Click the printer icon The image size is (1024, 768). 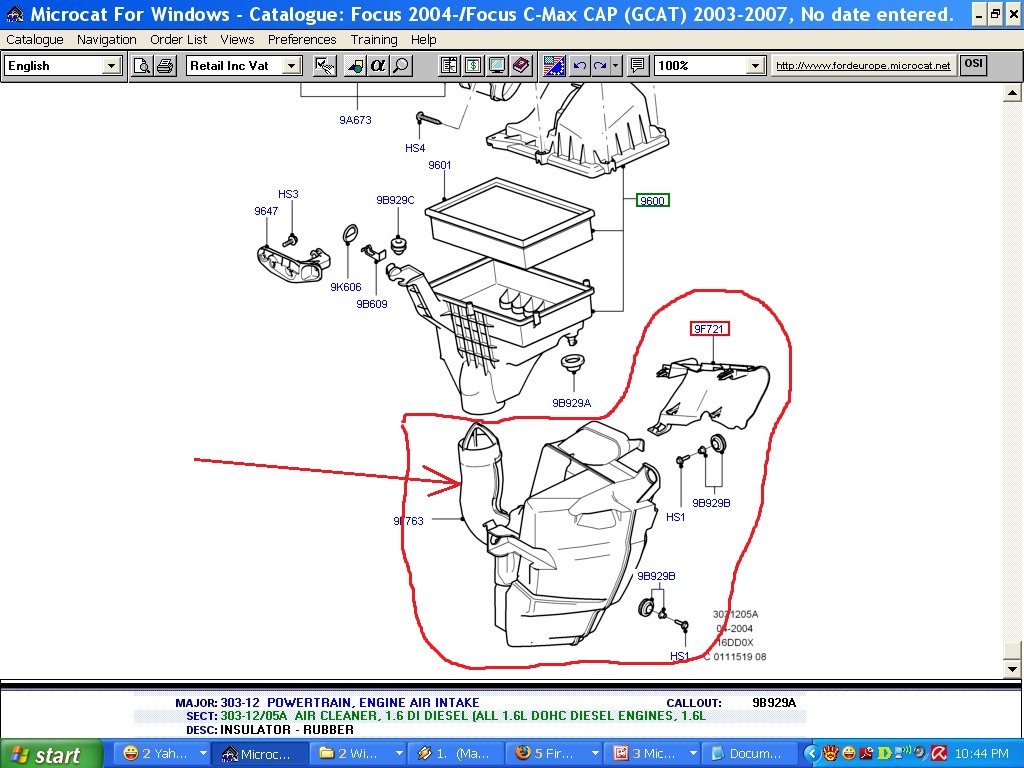point(165,66)
